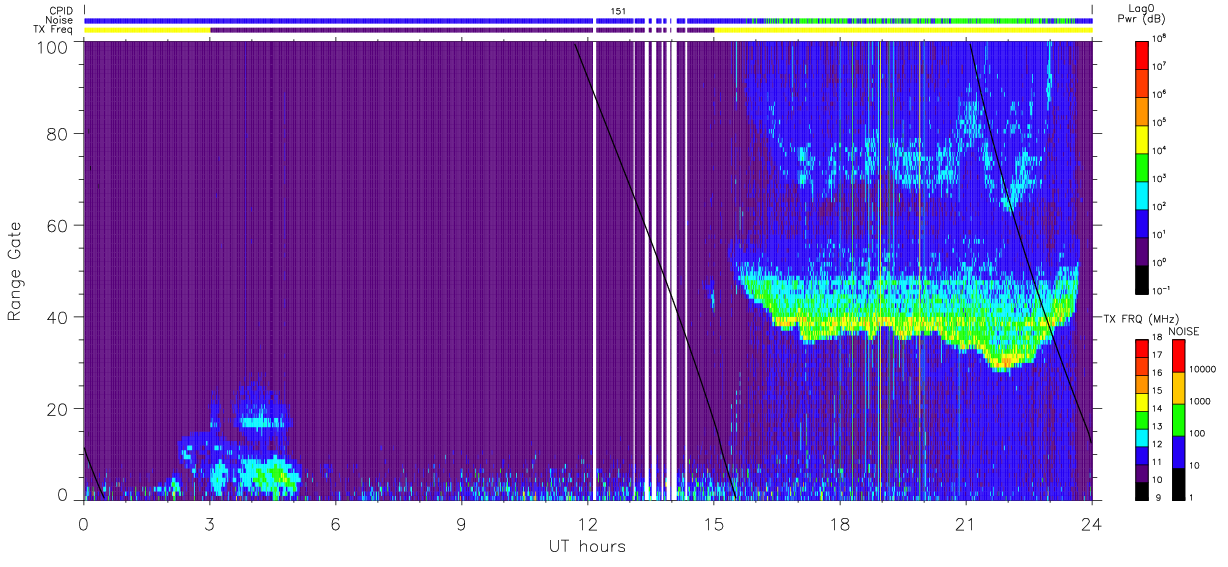Click the 1000 label on the NOISE scale
1228x567 pixels.
tap(1200, 402)
